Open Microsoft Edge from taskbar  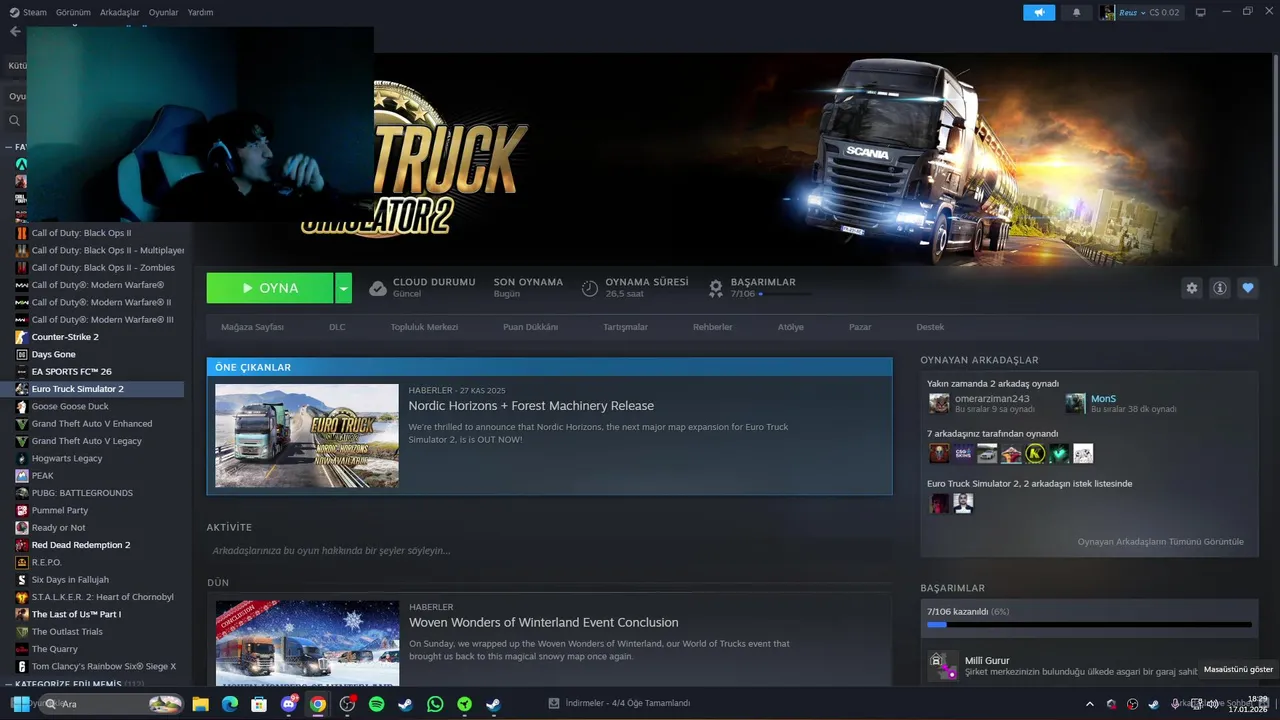(x=229, y=704)
